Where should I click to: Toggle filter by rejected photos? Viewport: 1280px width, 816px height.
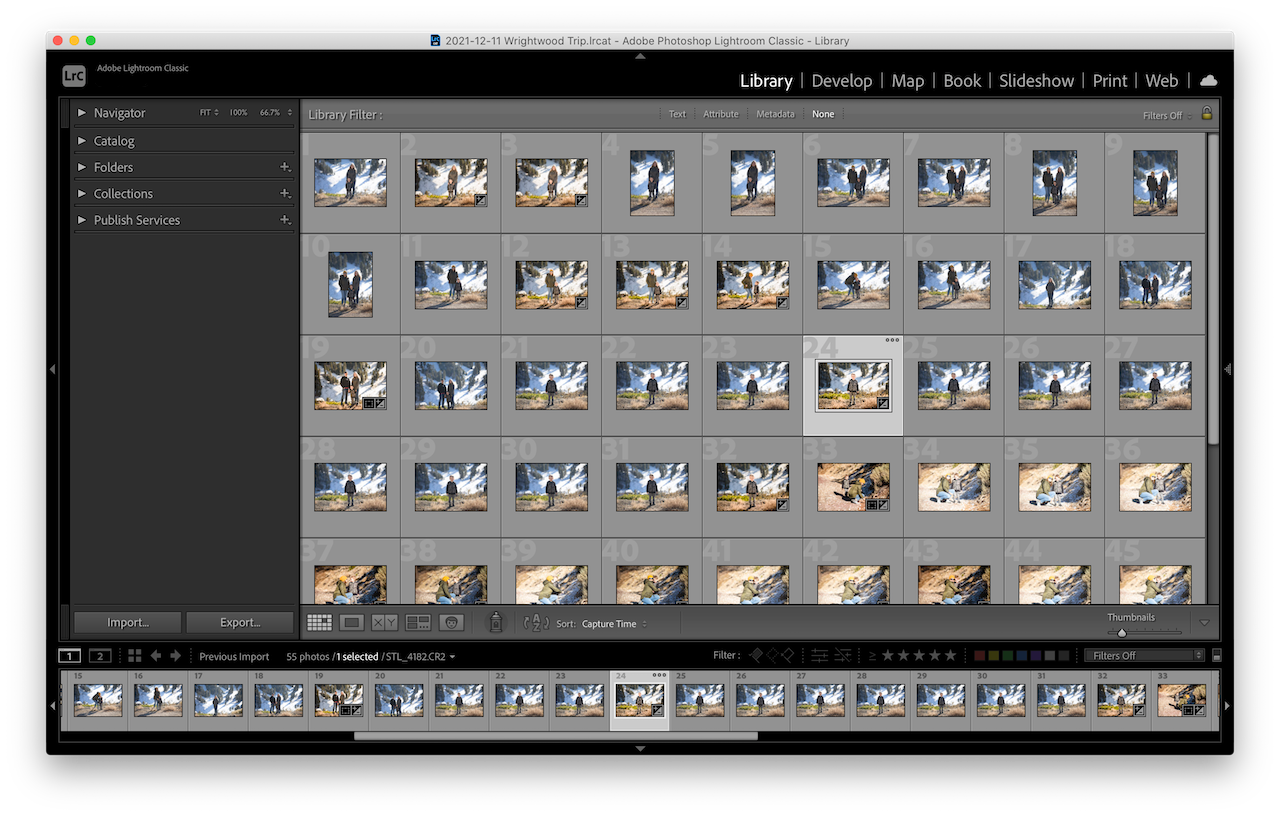click(x=787, y=656)
